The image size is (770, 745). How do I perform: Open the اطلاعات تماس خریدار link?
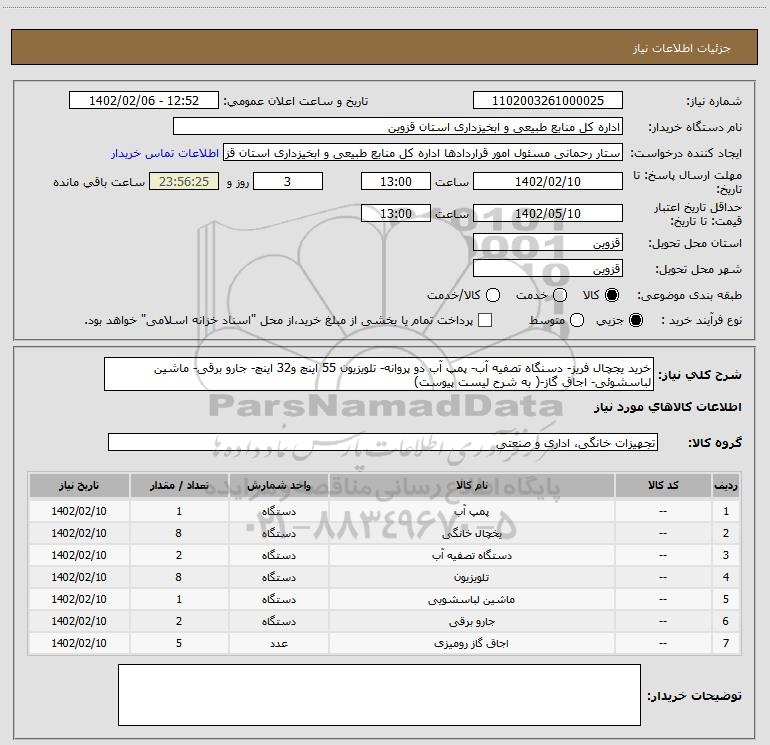point(165,153)
